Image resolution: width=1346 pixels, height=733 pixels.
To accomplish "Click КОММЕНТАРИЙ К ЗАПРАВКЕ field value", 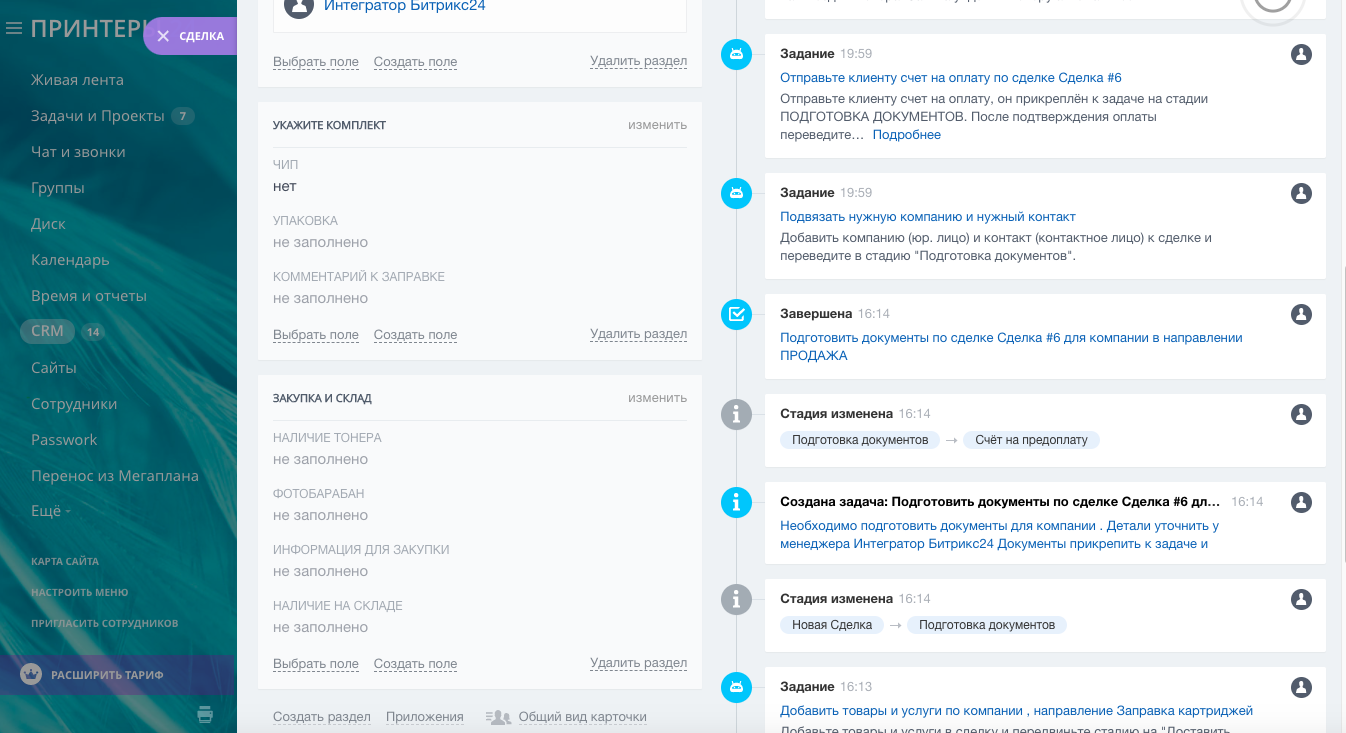I will pos(320,298).
